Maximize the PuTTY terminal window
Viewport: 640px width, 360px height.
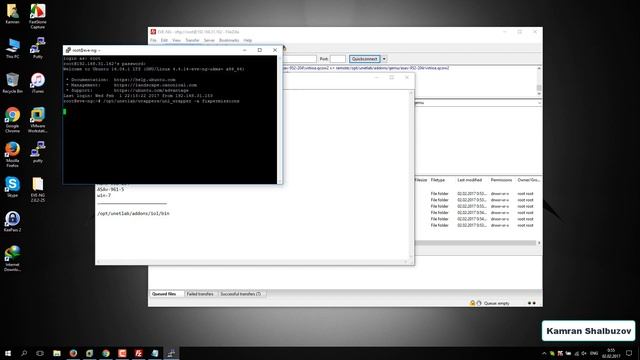[260, 50]
